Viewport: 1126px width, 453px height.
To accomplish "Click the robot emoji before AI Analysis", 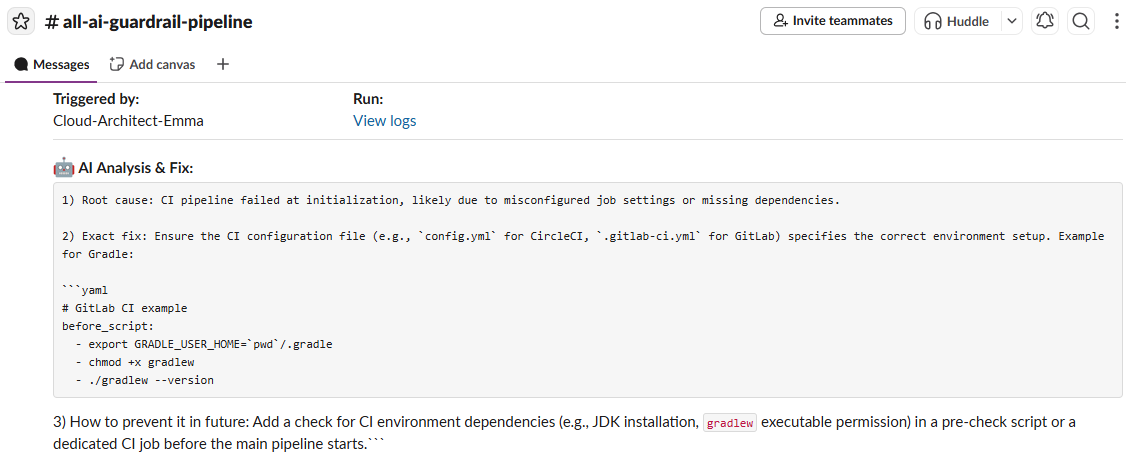I will tap(63, 166).
